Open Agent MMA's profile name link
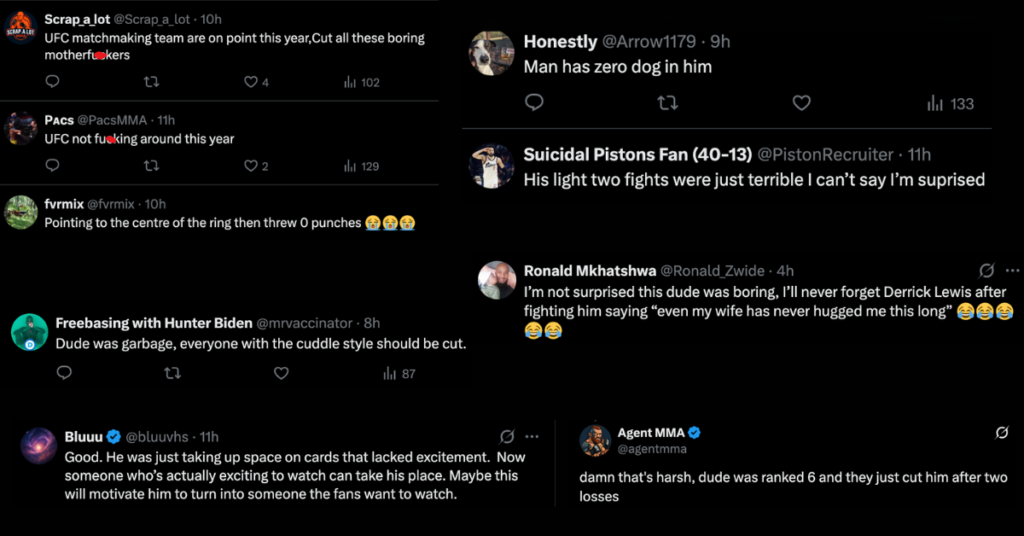1024x536 pixels. (x=650, y=433)
